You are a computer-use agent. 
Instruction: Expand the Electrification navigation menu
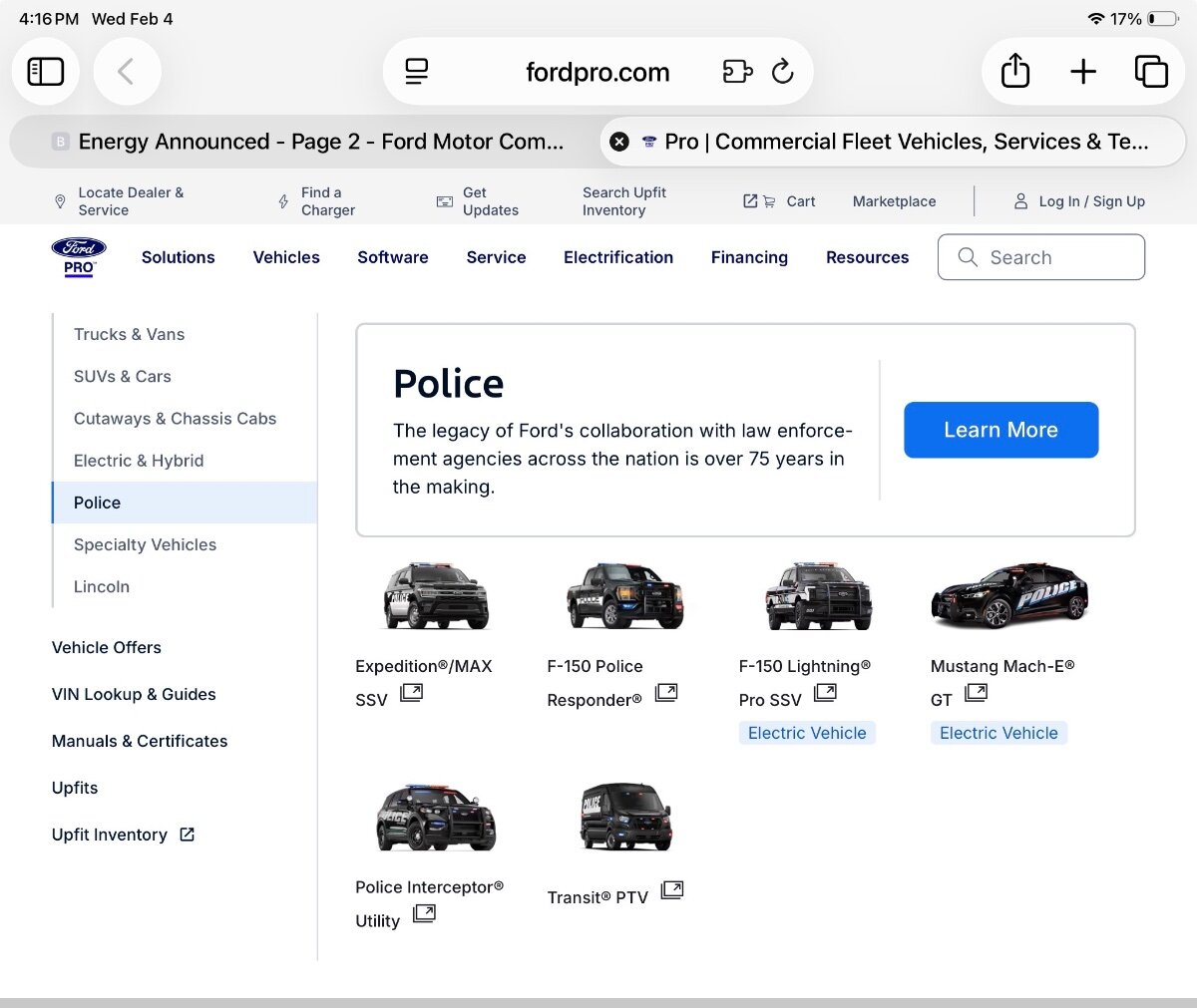coord(617,257)
